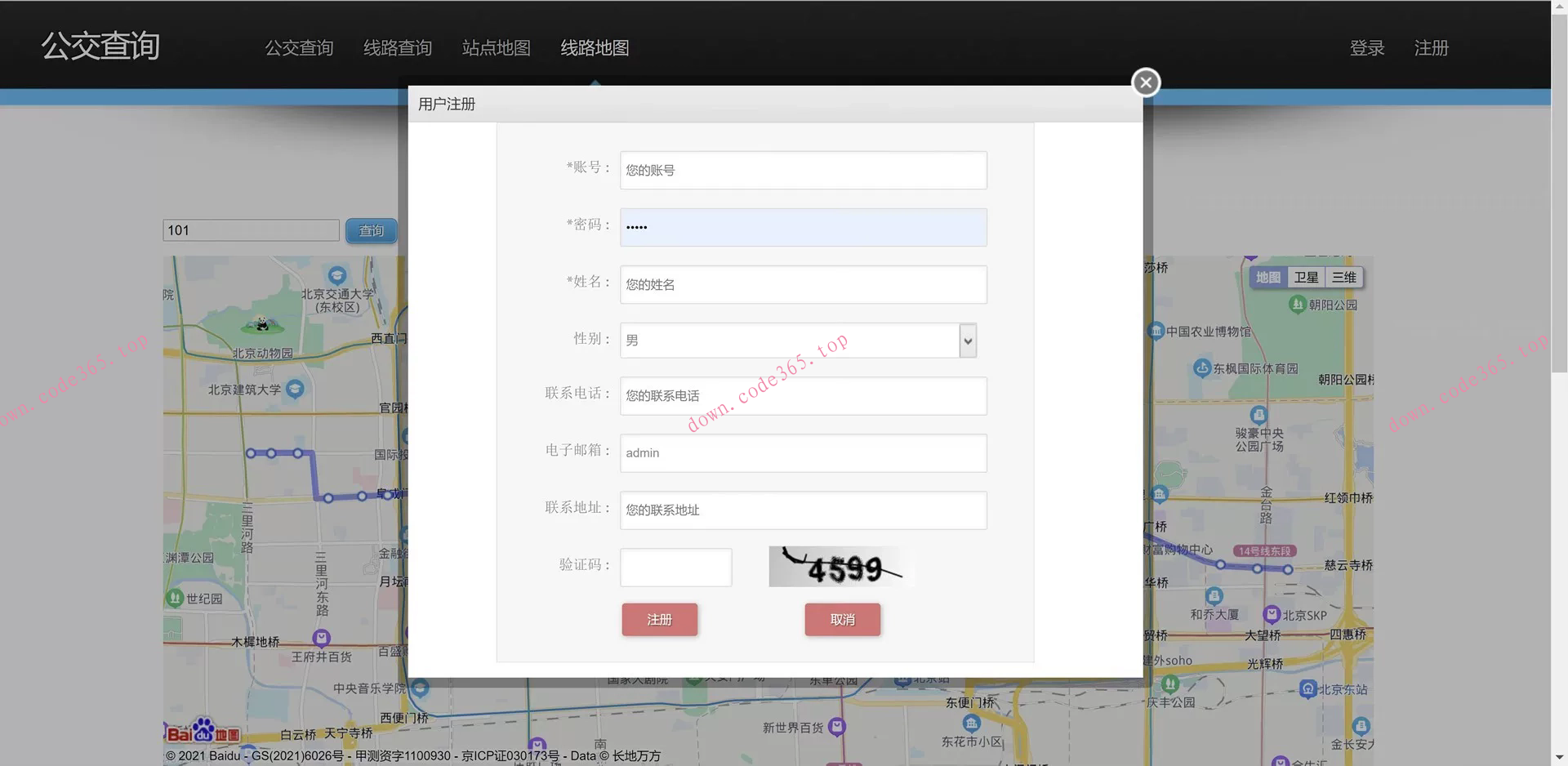Viewport: 1568px width, 766px height.
Task: Click the Chaoyang Park map marker
Action: point(1297,305)
